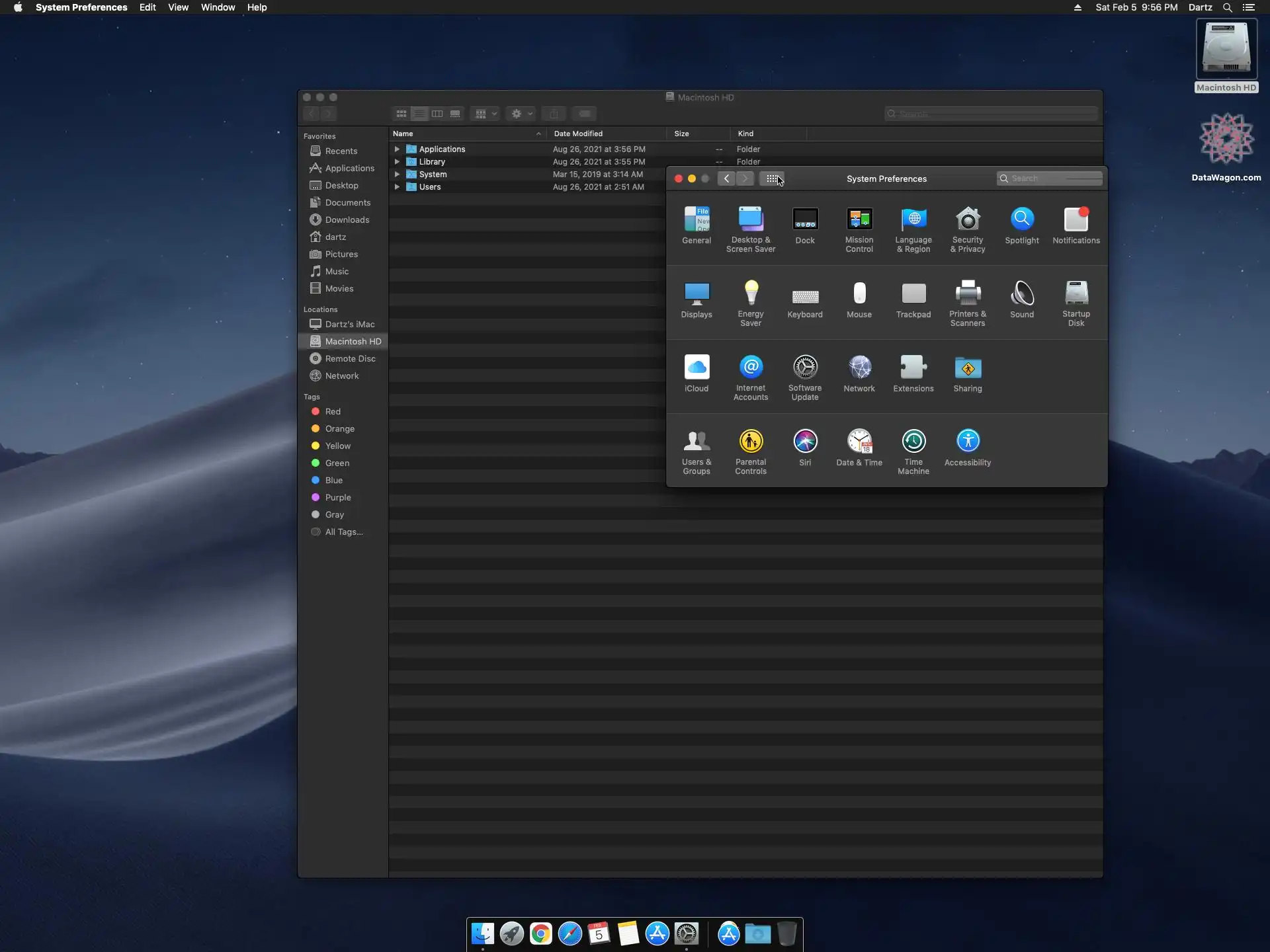1270x952 pixels.
Task: Expand the Applications folder disclosure triangle
Action: coord(397,149)
